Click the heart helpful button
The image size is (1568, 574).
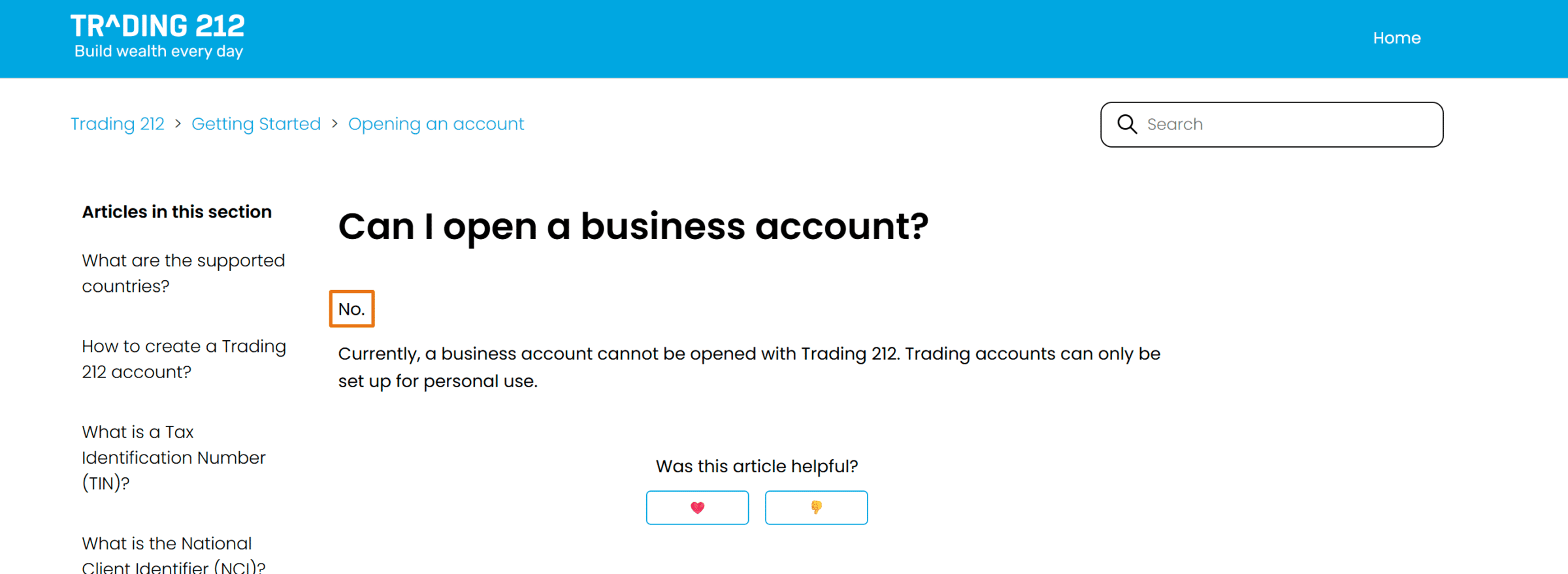[697, 507]
